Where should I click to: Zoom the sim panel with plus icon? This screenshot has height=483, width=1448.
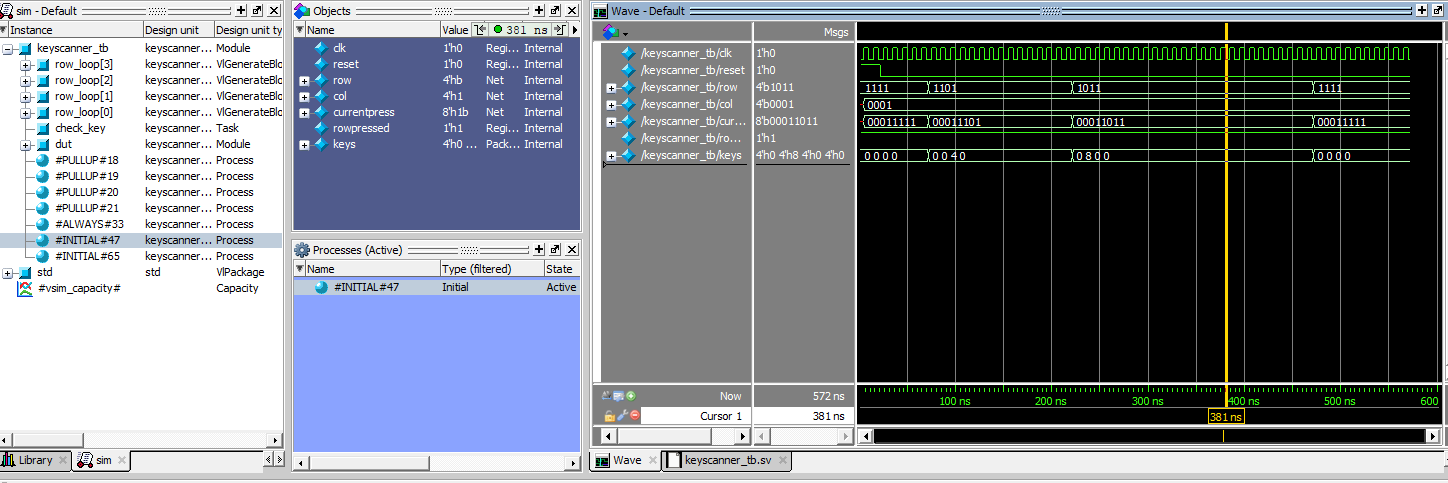pos(241,10)
